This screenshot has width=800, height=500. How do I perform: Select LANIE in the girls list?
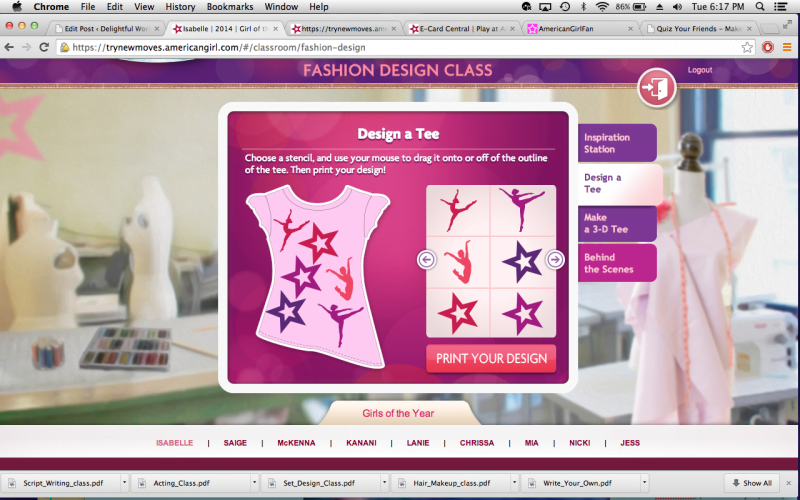pos(418,443)
